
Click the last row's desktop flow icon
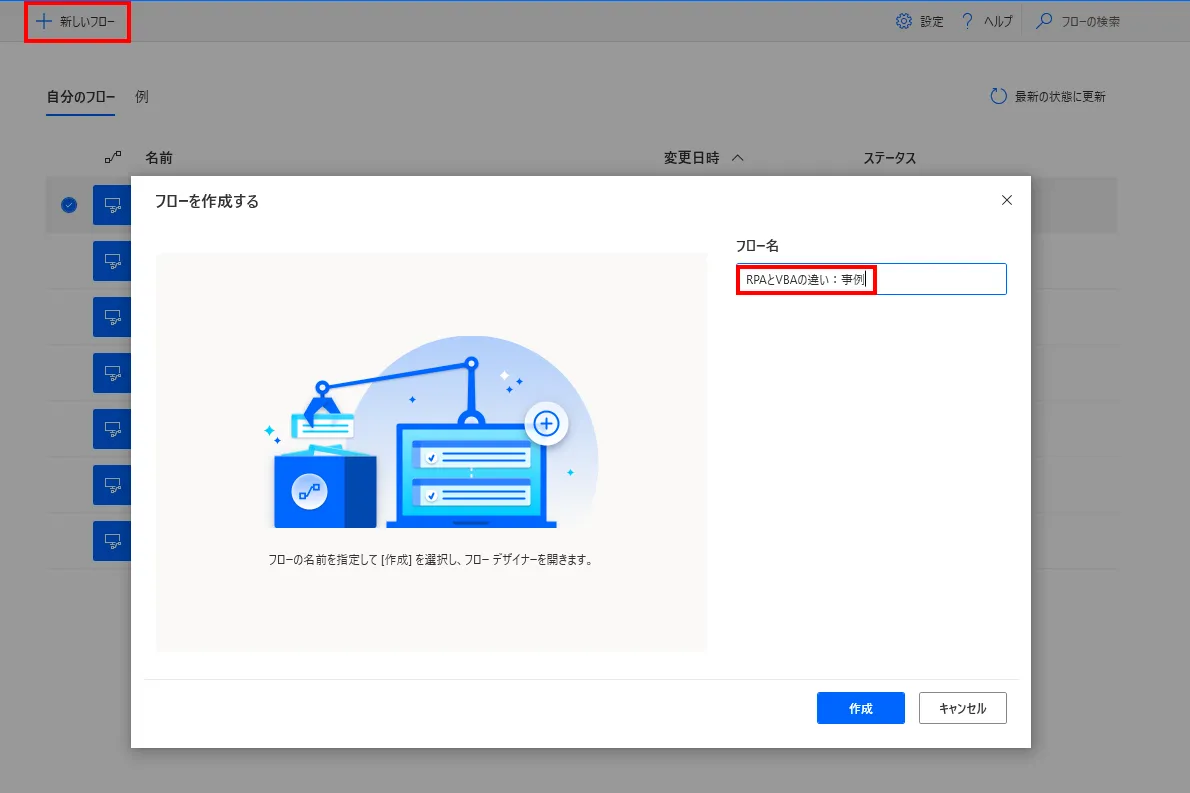coord(112,541)
